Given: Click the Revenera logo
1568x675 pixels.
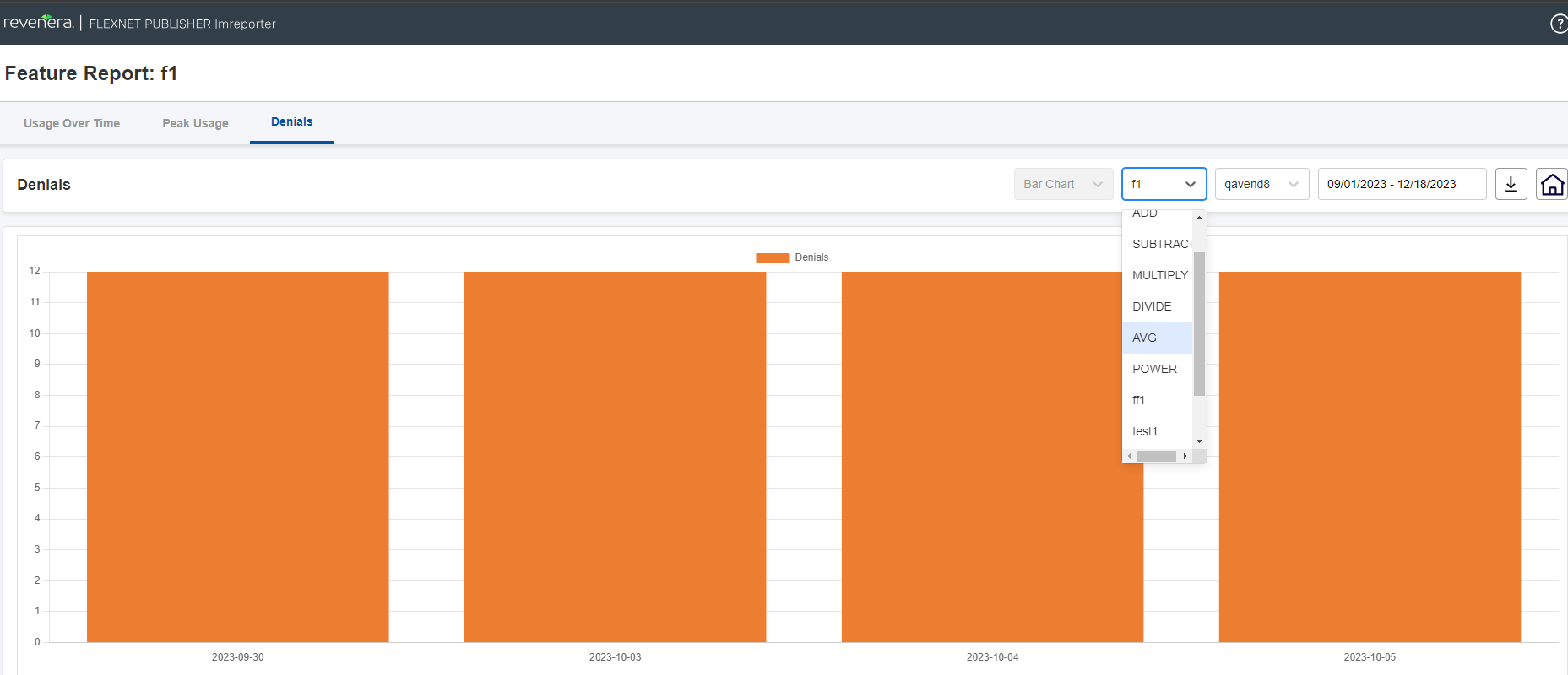Looking at the screenshot, I should point(39,23).
